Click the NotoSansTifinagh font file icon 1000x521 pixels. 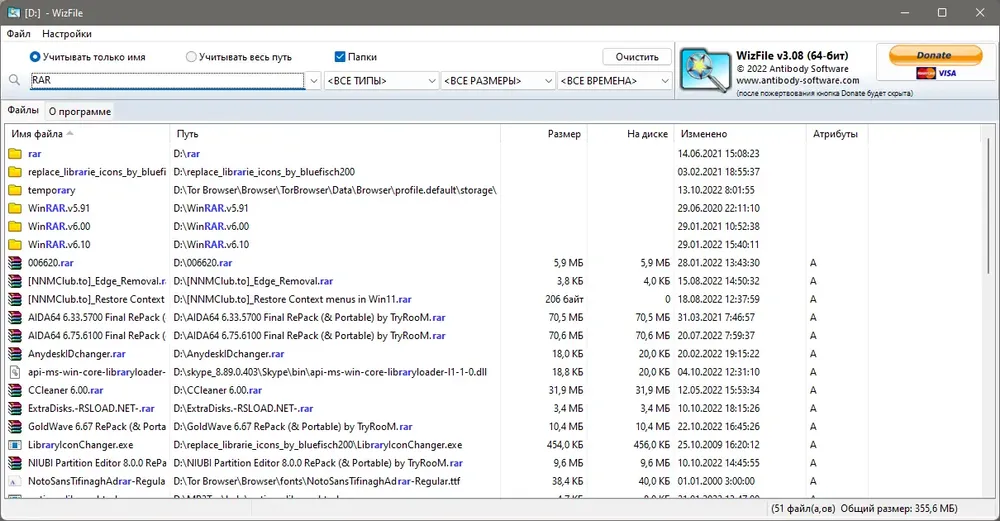15,481
